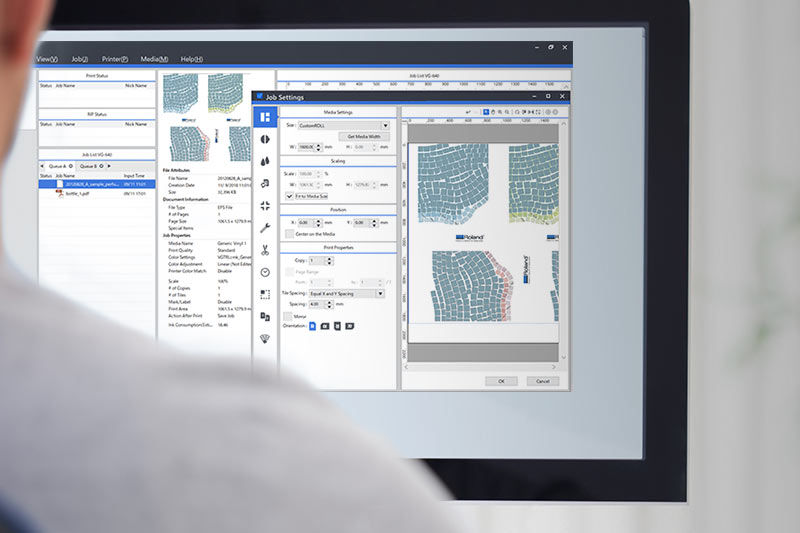800x533 pixels.
Task: Open Queue A gear settings icon
Action: (71, 166)
